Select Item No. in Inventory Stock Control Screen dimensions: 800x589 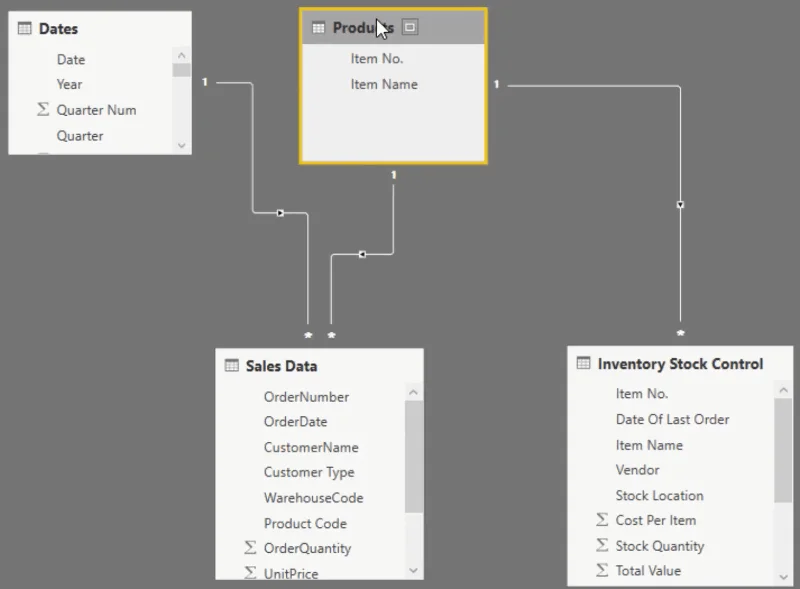click(642, 394)
